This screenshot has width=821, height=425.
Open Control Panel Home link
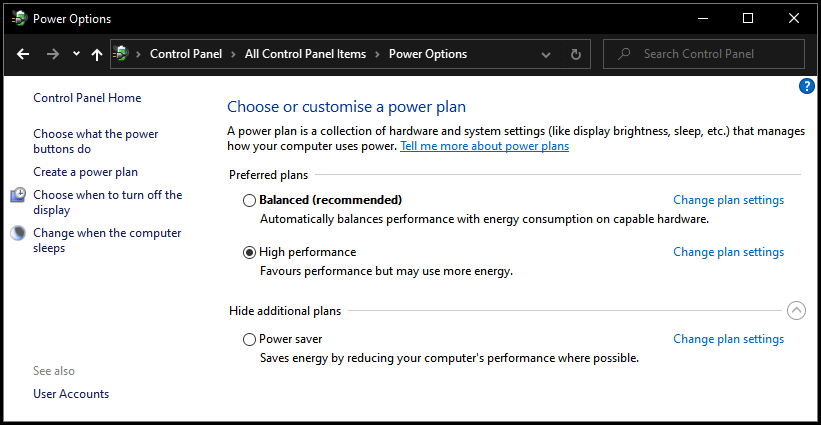coord(87,98)
